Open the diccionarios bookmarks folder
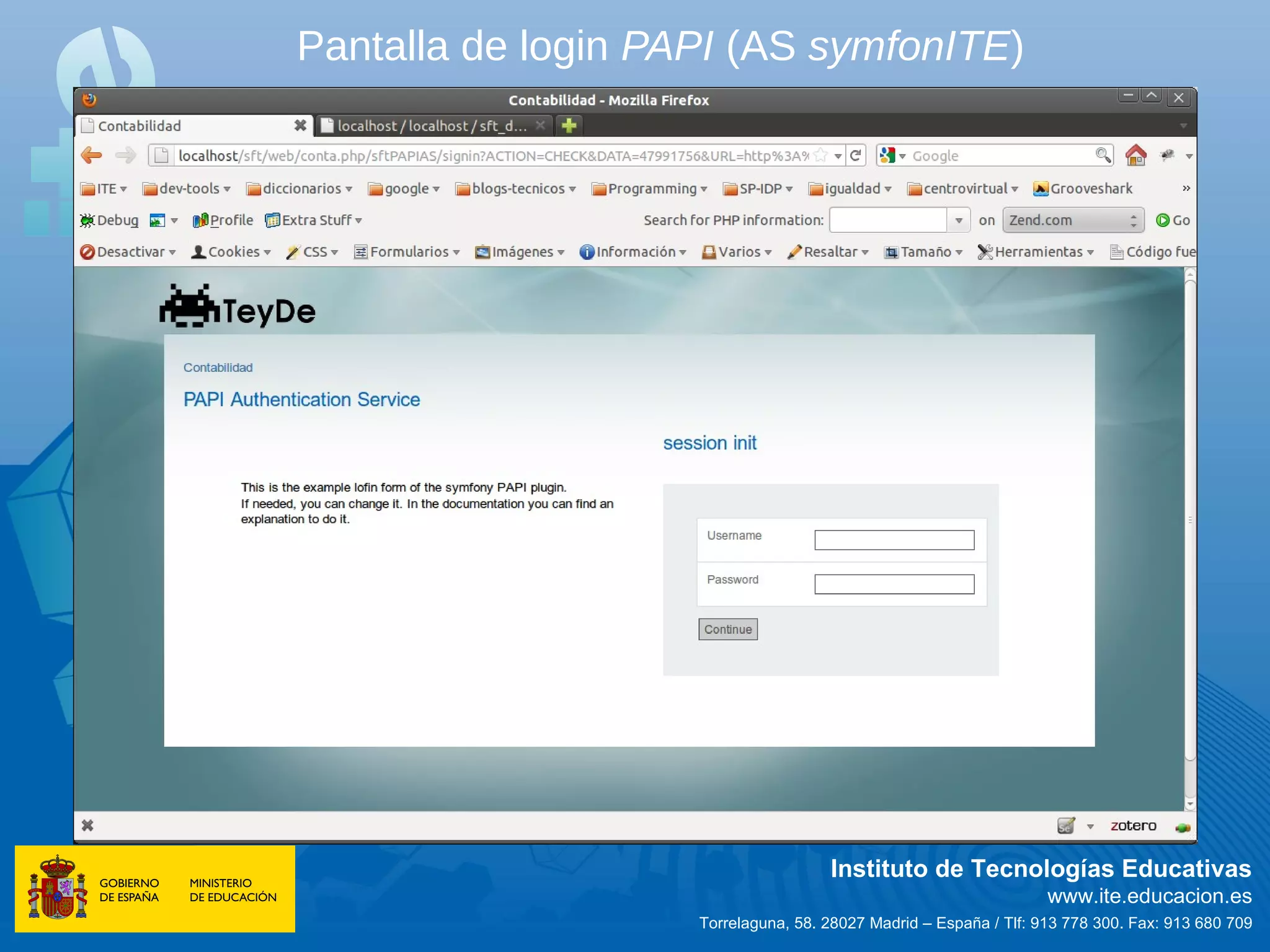Screen dimensions: 1270x952 tap(300, 189)
